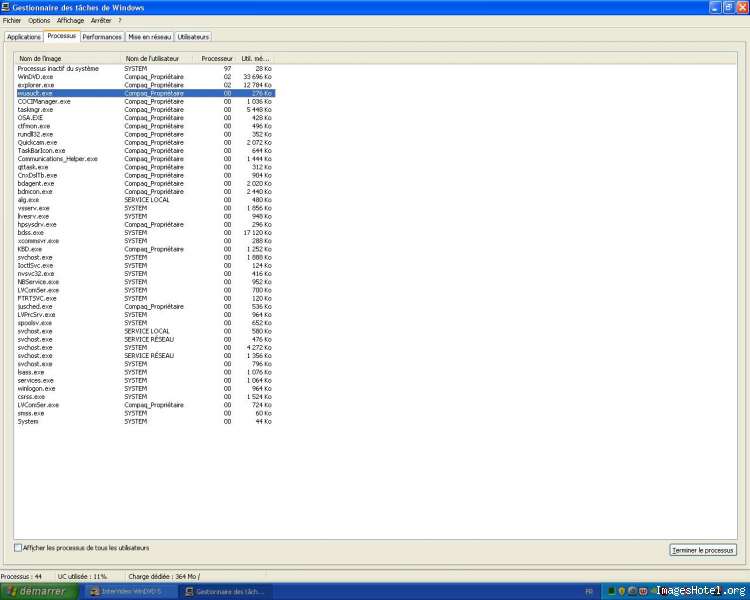Select the Processus tab
Viewport: 750px width, 600px height.
62,36
